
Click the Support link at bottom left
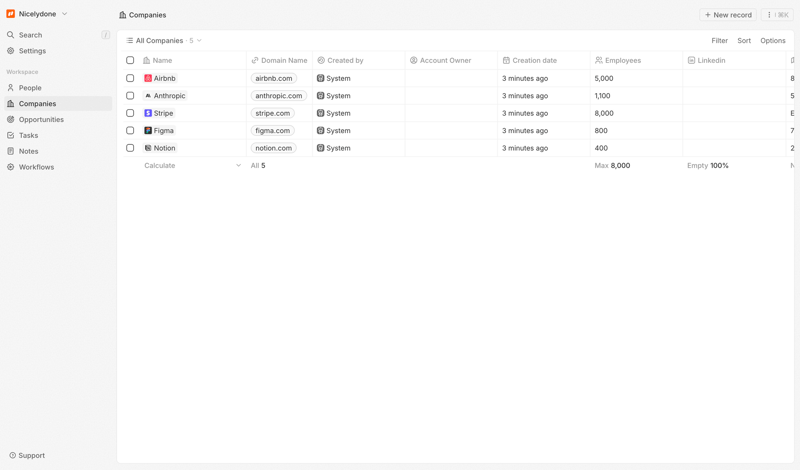pyautogui.click(x=27, y=455)
